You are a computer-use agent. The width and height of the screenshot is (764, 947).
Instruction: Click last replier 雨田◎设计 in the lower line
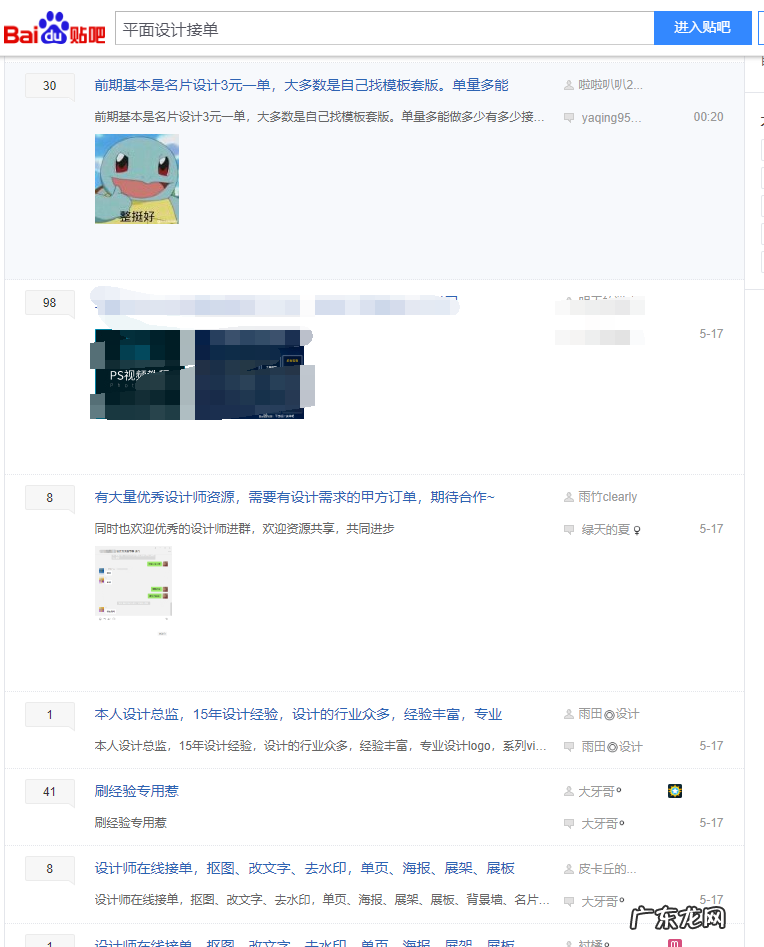pyautogui.click(x=612, y=747)
